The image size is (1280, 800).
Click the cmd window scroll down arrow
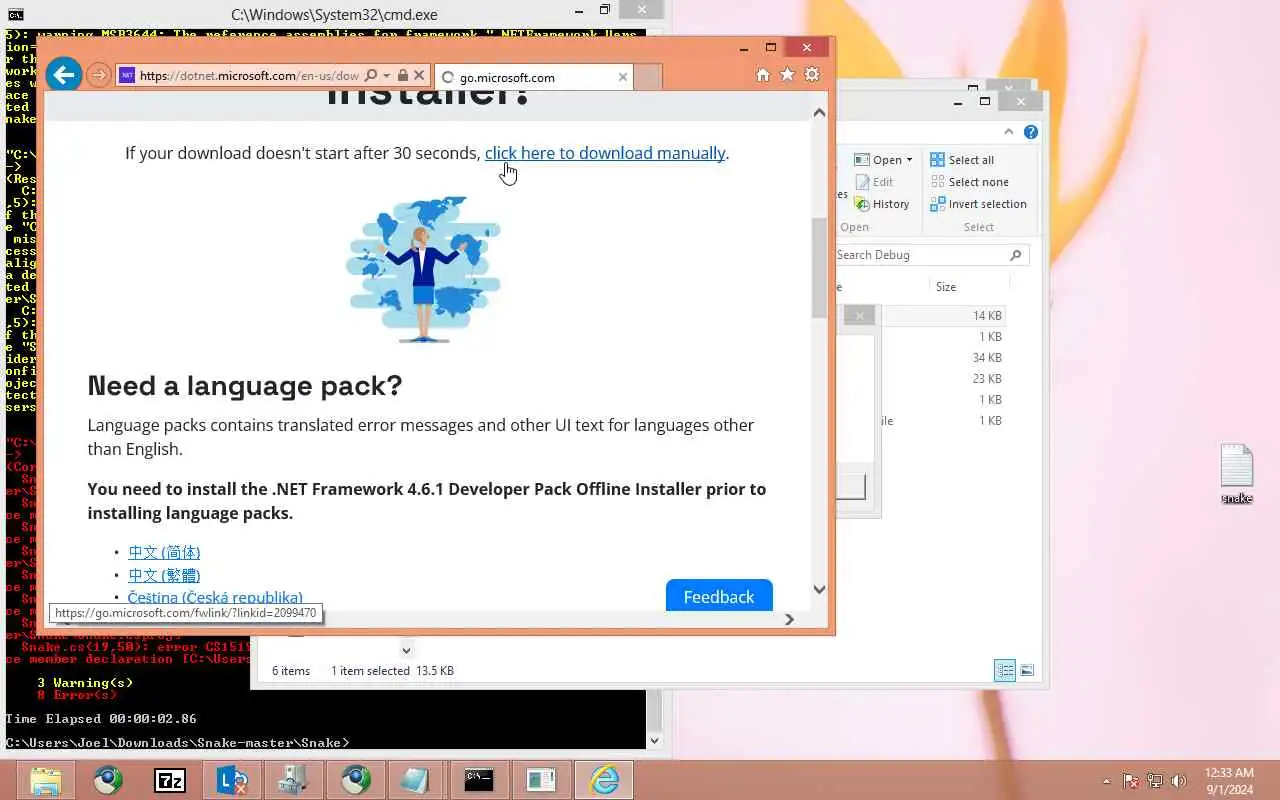(655, 741)
